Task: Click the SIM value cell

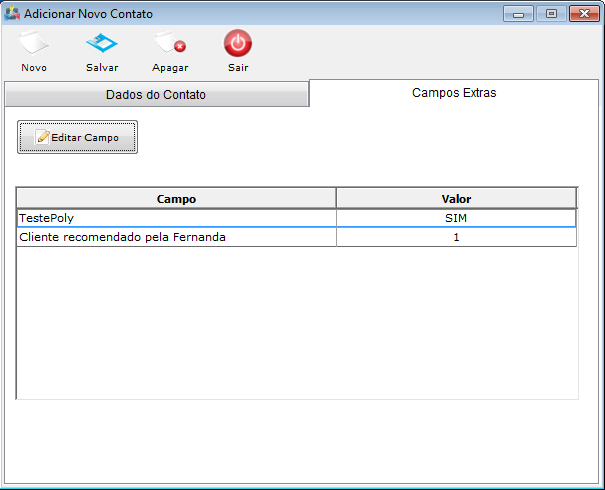Action: [x=456, y=218]
